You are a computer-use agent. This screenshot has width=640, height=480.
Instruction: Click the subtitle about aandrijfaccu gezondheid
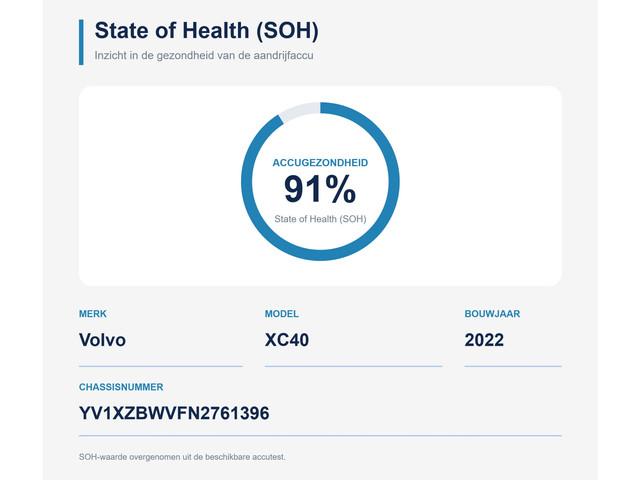pyautogui.click(x=204, y=56)
